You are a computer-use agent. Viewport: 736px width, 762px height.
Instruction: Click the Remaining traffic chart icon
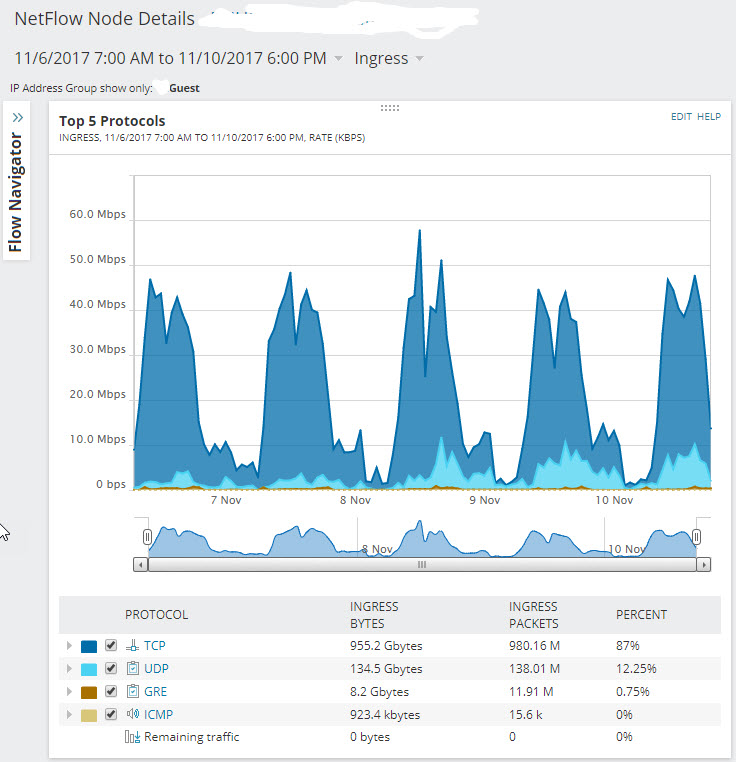tap(132, 737)
